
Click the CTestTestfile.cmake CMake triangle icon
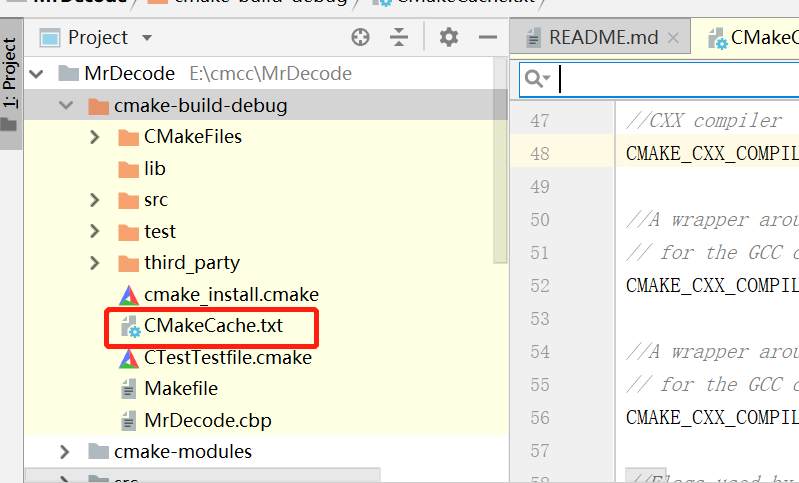click(x=128, y=358)
